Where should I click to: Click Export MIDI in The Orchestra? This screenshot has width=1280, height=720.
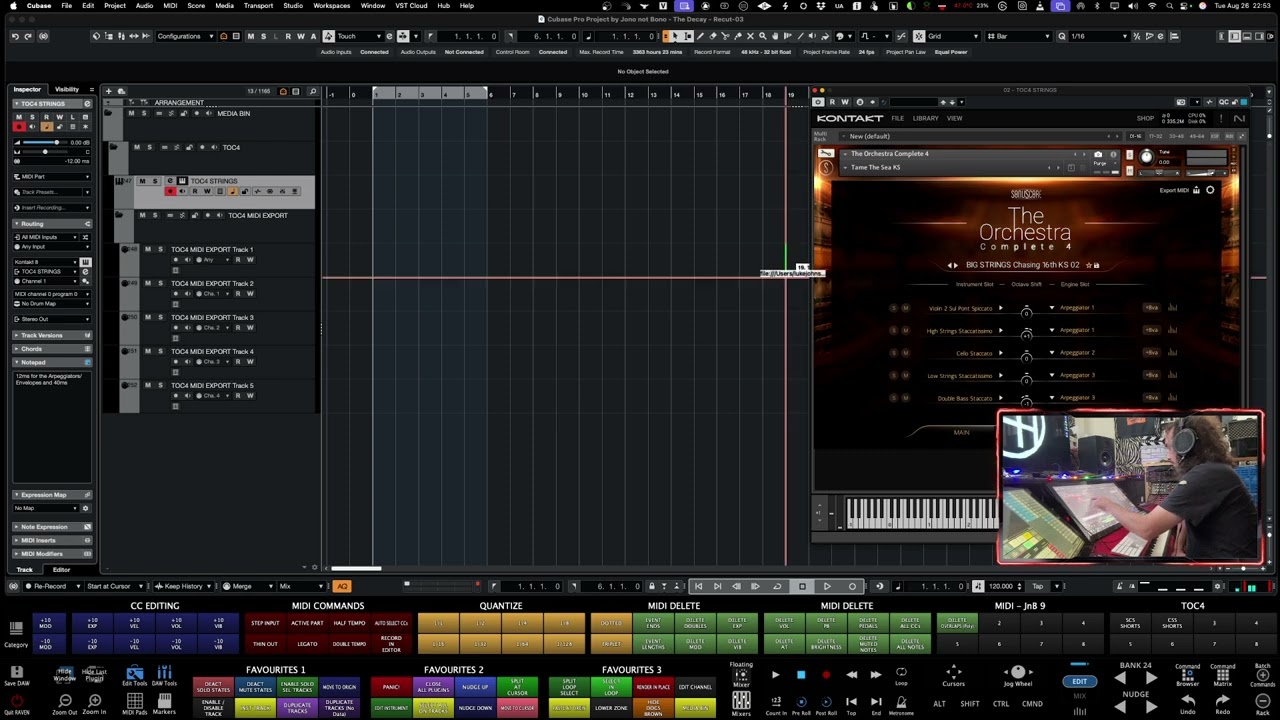pyautogui.click(x=1174, y=190)
